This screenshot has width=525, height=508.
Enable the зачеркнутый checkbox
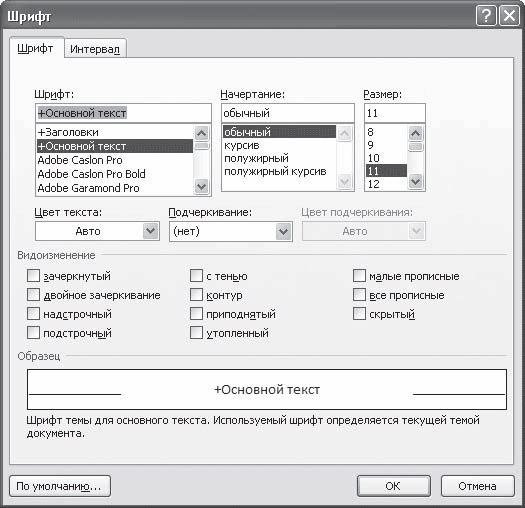[33, 276]
